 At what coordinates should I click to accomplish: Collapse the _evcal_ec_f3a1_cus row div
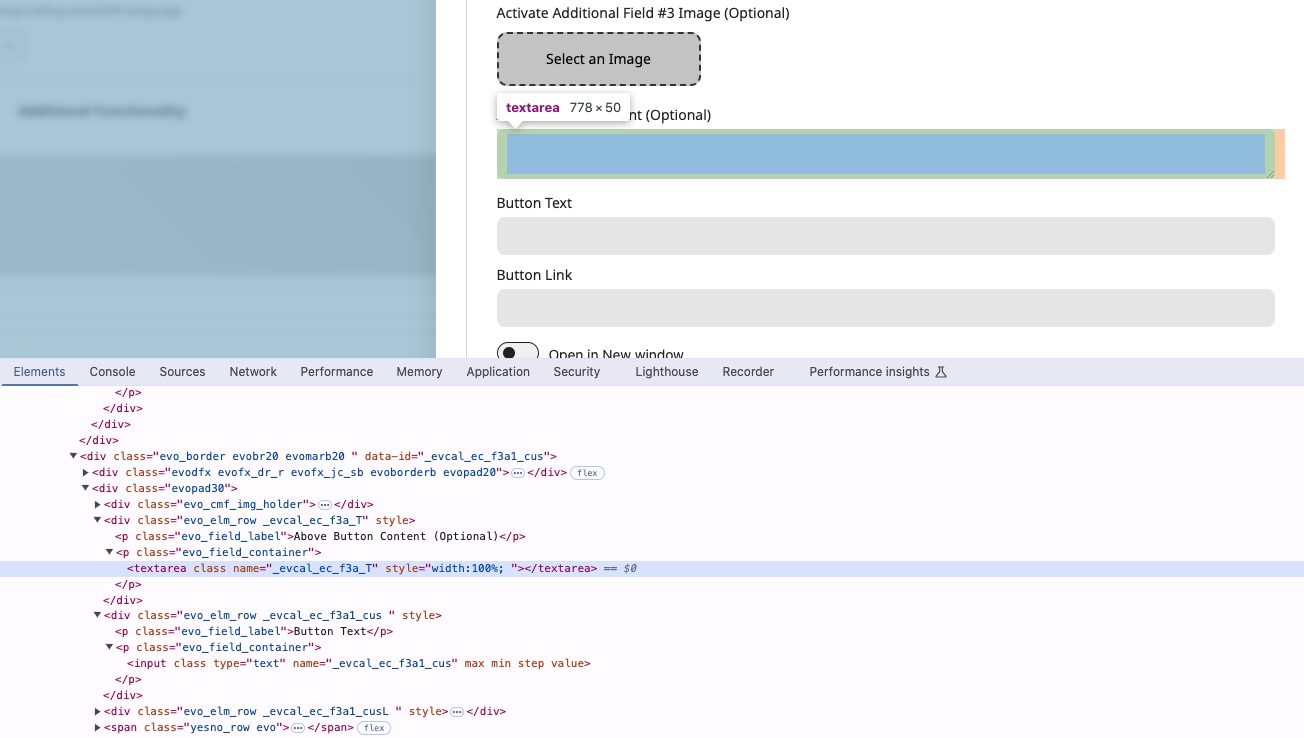[x=97, y=615]
